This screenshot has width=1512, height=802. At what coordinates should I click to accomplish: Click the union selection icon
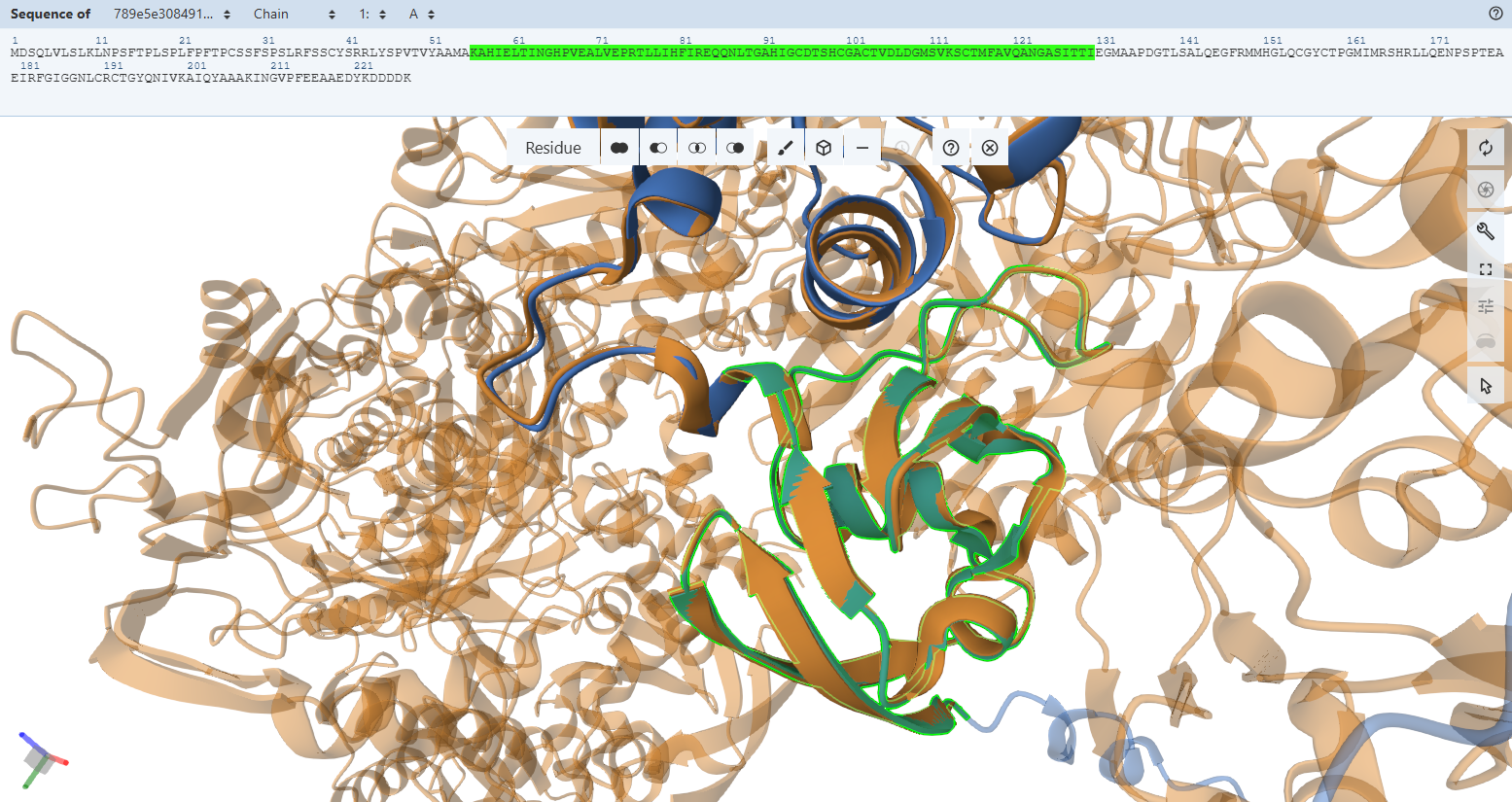point(619,148)
